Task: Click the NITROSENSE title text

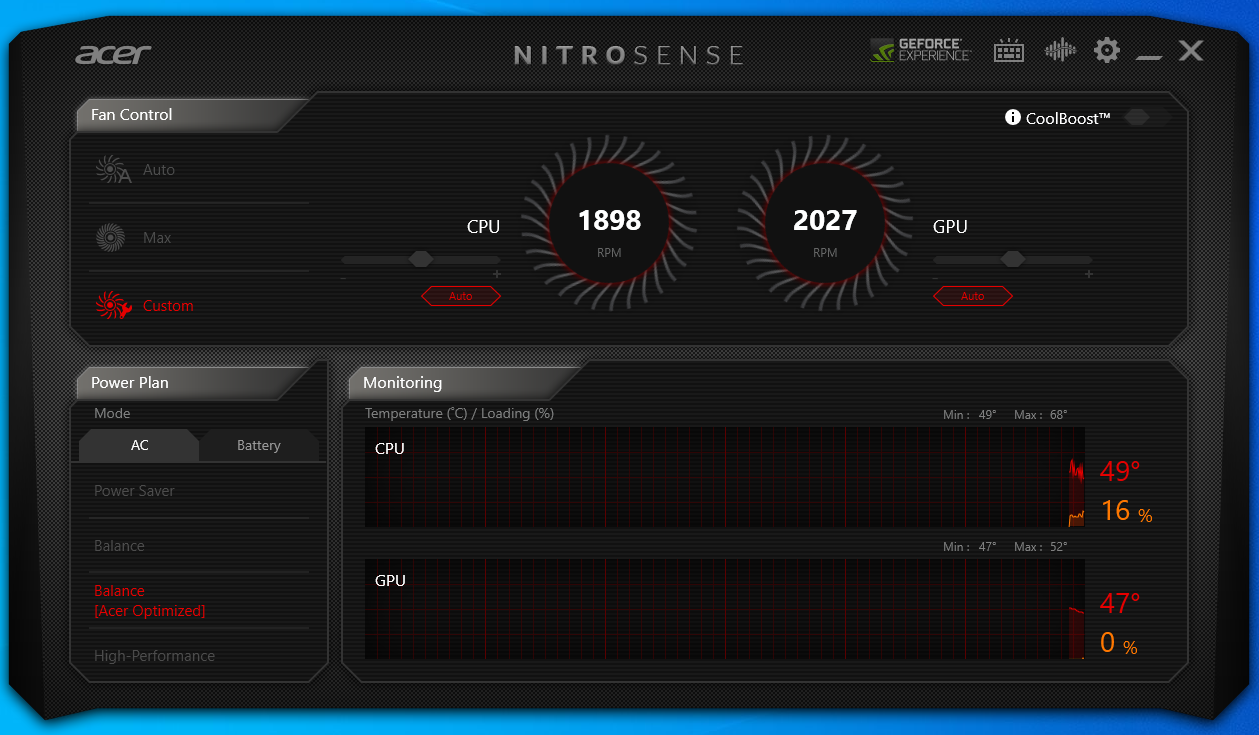Action: click(629, 54)
